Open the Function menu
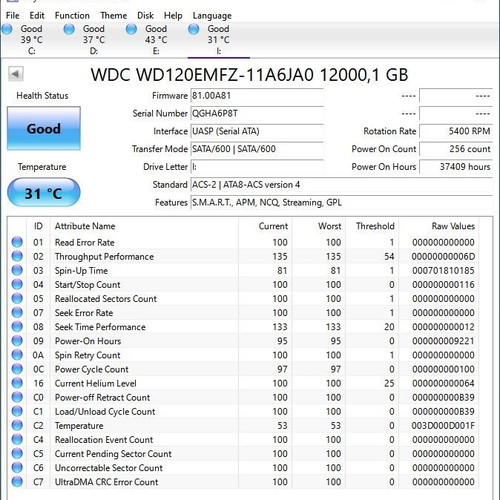500x500 pixels. coord(72,16)
